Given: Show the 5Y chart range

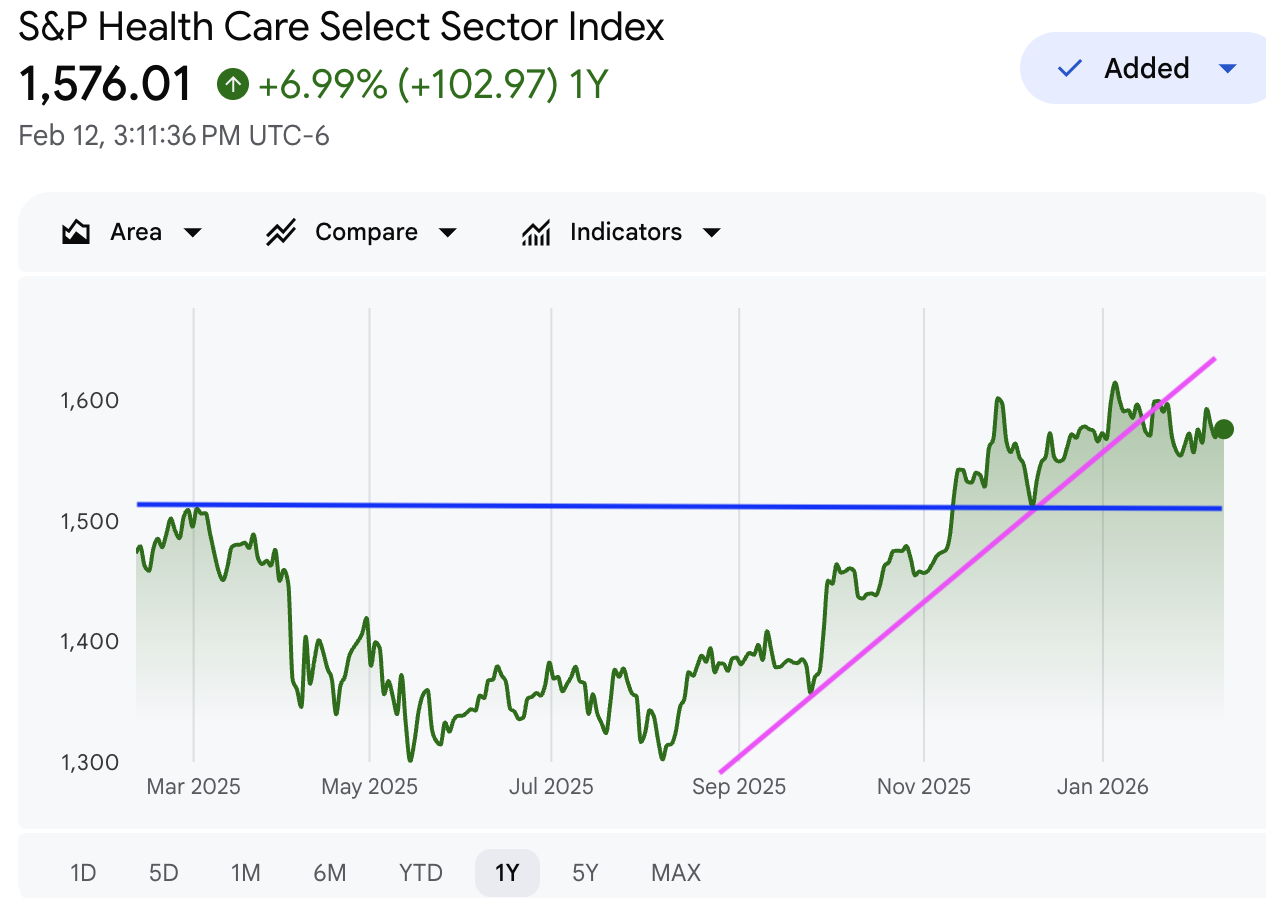Looking at the screenshot, I should tap(585, 873).
